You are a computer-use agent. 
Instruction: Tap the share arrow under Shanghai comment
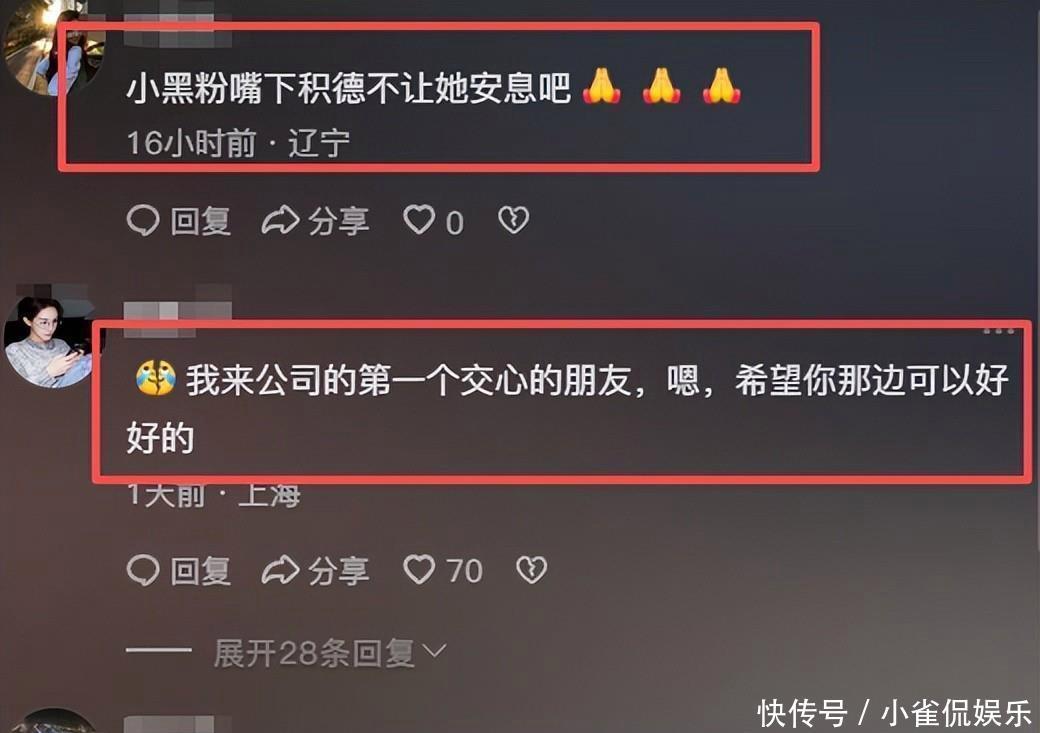point(280,570)
